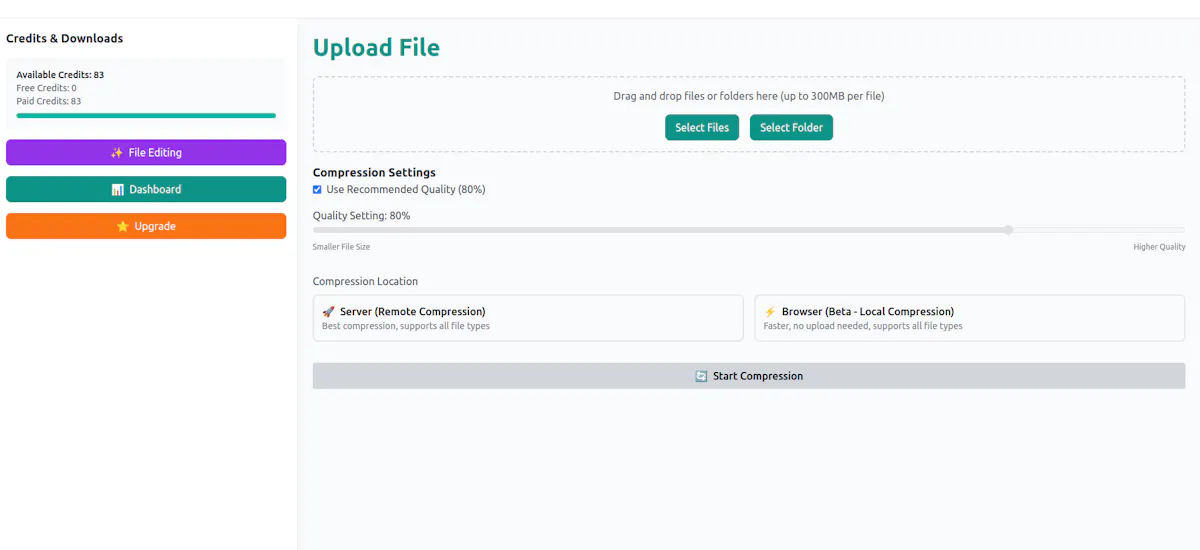Toggle Use Recommended Quality checkbox

317,190
